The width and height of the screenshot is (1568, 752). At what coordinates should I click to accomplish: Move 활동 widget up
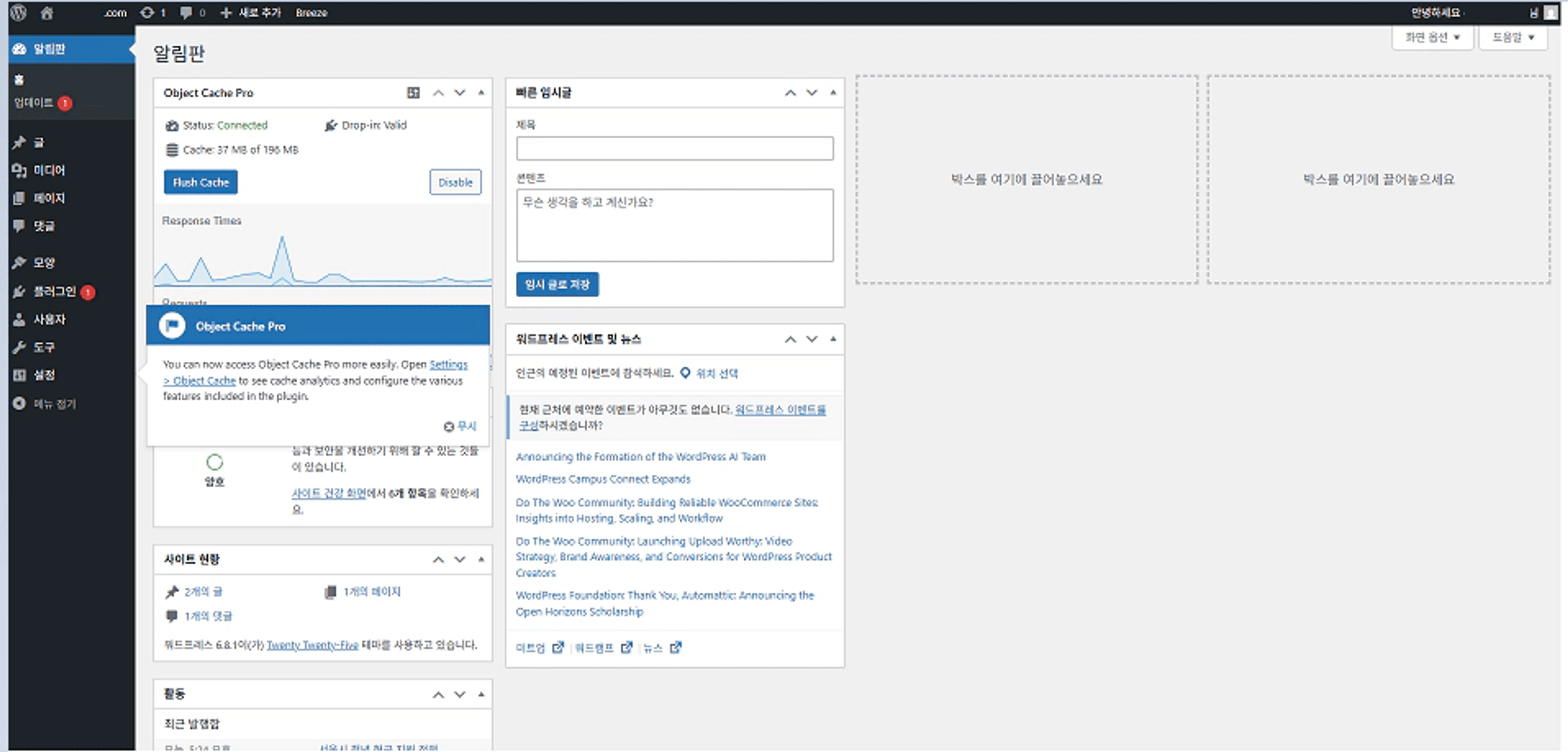pyautogui.click(x=438, y=694)
